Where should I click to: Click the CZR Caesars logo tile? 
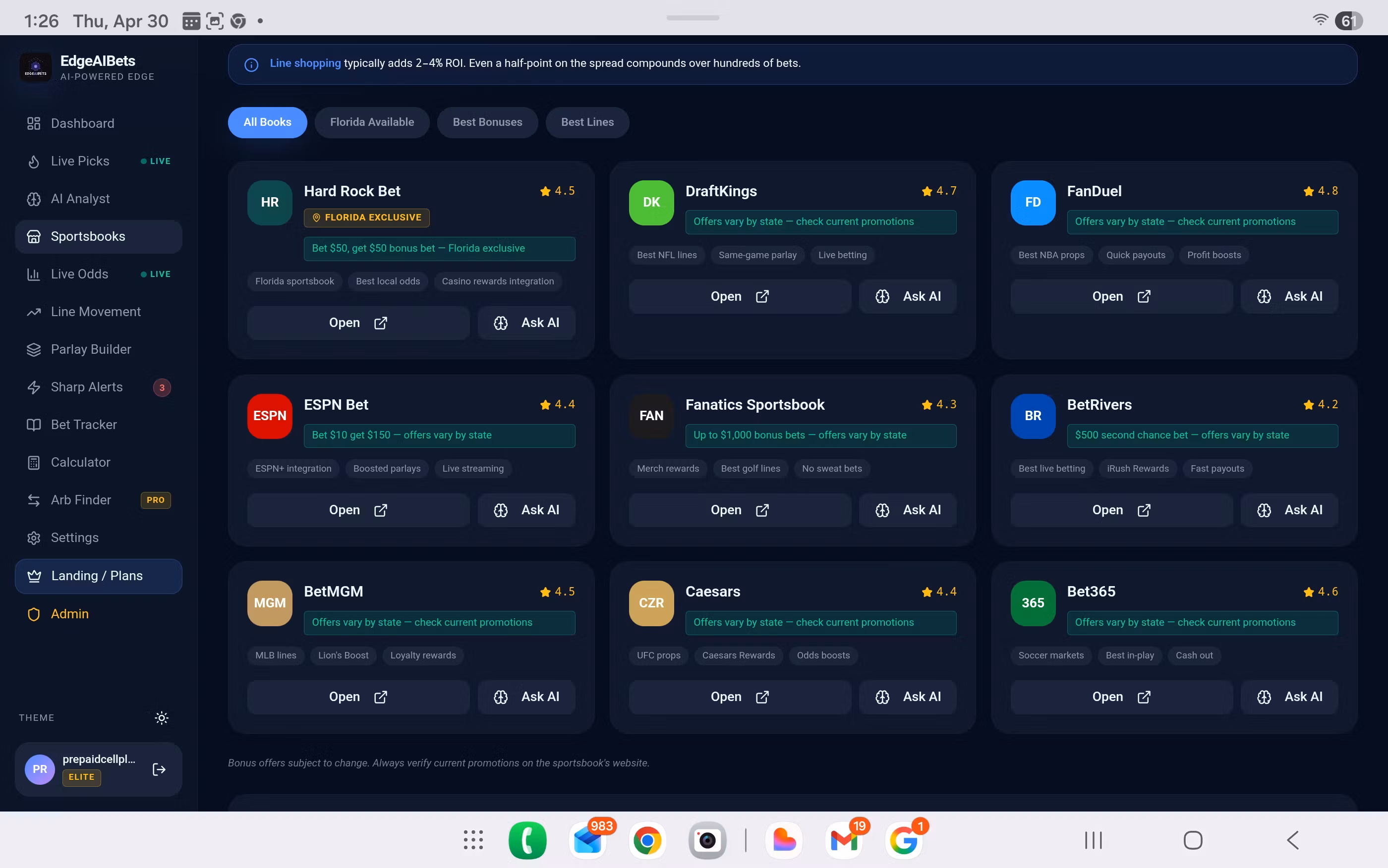[x=651, y=603]
